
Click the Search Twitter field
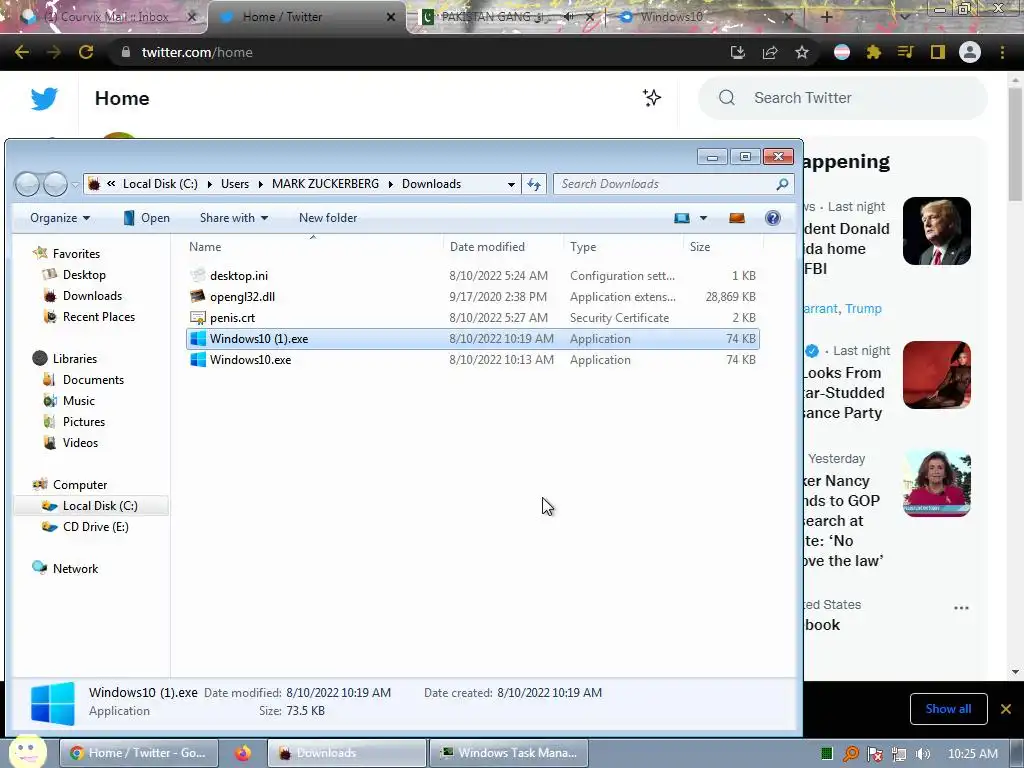coord(843,98)
